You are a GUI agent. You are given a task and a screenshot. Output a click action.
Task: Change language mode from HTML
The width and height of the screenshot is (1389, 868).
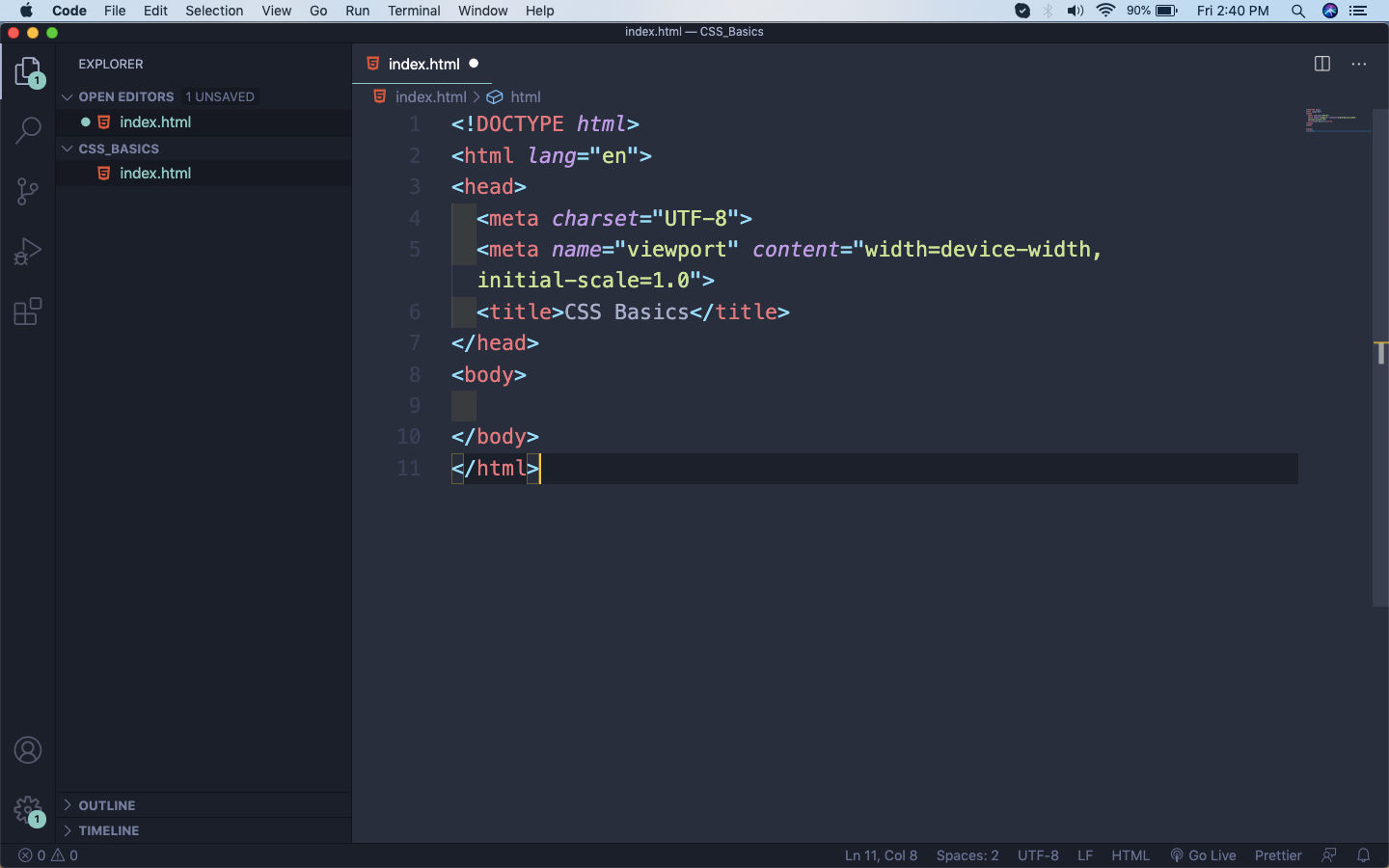pos(1130,855)
